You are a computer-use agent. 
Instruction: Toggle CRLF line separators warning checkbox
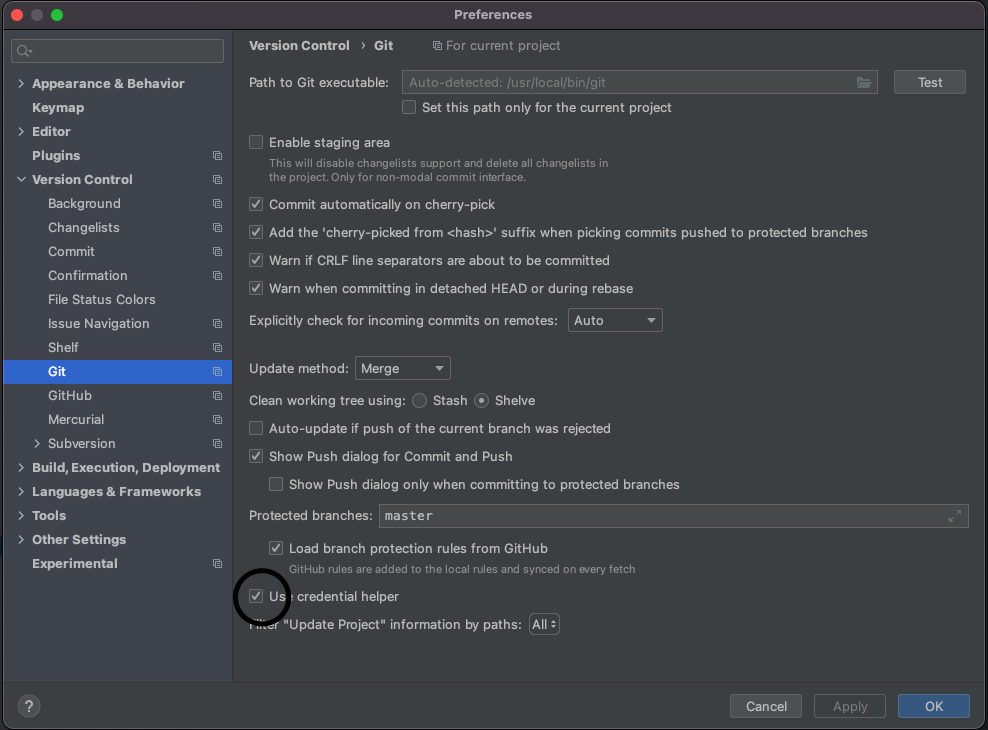pyautogui.click(x=256, y=260)
